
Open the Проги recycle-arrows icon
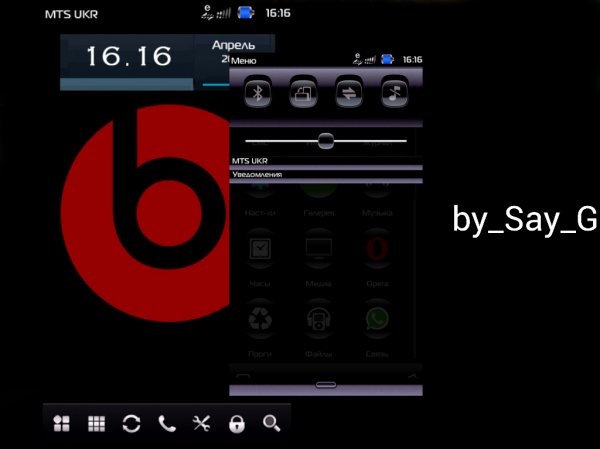coord(260,319)
